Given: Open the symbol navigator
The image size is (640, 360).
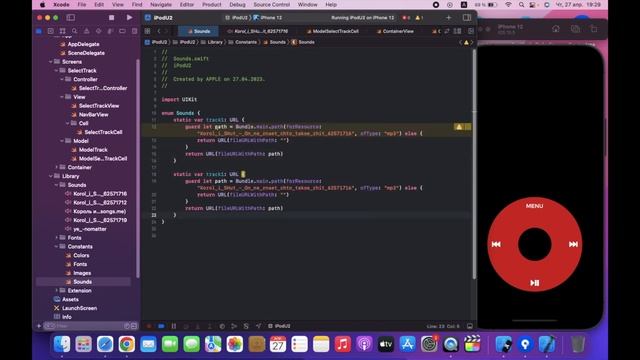Looking at the screenshot, I should 62,31.
